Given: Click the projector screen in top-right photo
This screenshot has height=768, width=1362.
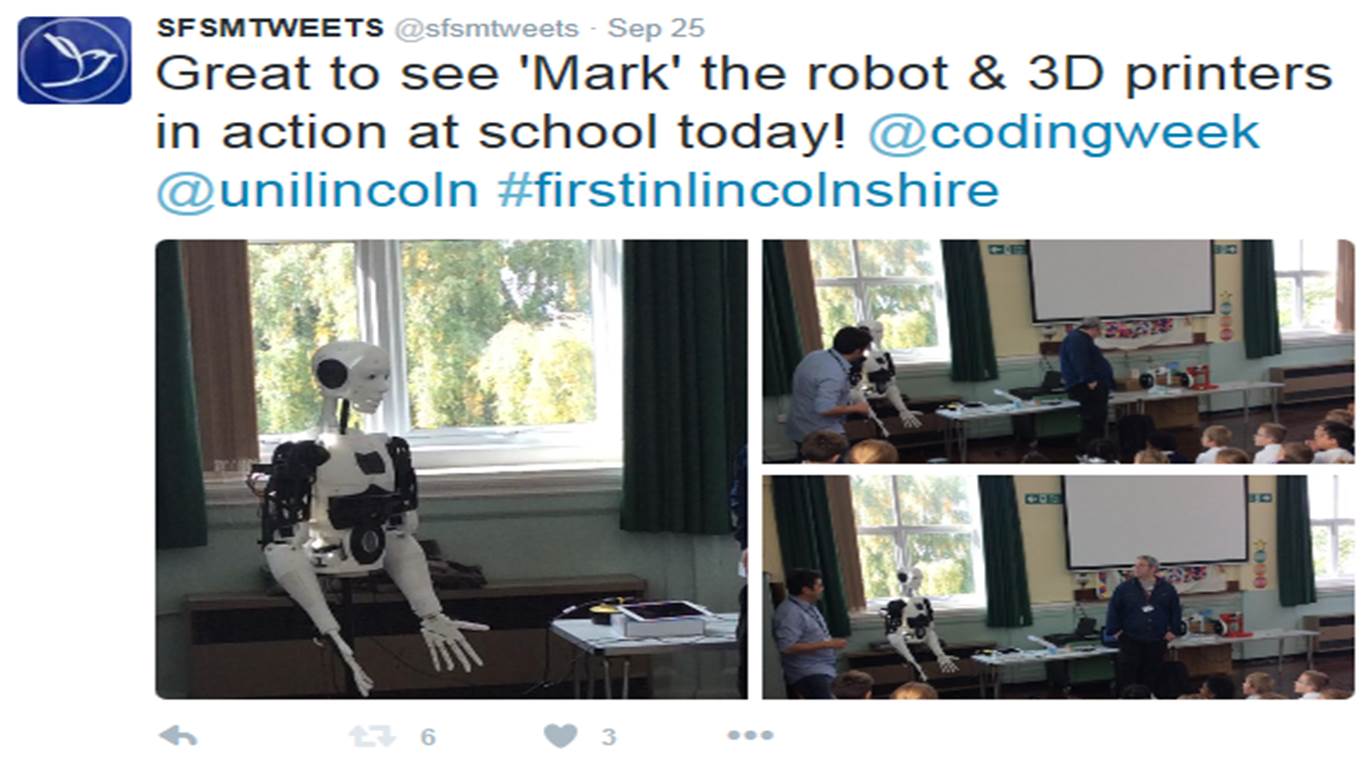Looking at the screenshot, I should click(1121, 280).
